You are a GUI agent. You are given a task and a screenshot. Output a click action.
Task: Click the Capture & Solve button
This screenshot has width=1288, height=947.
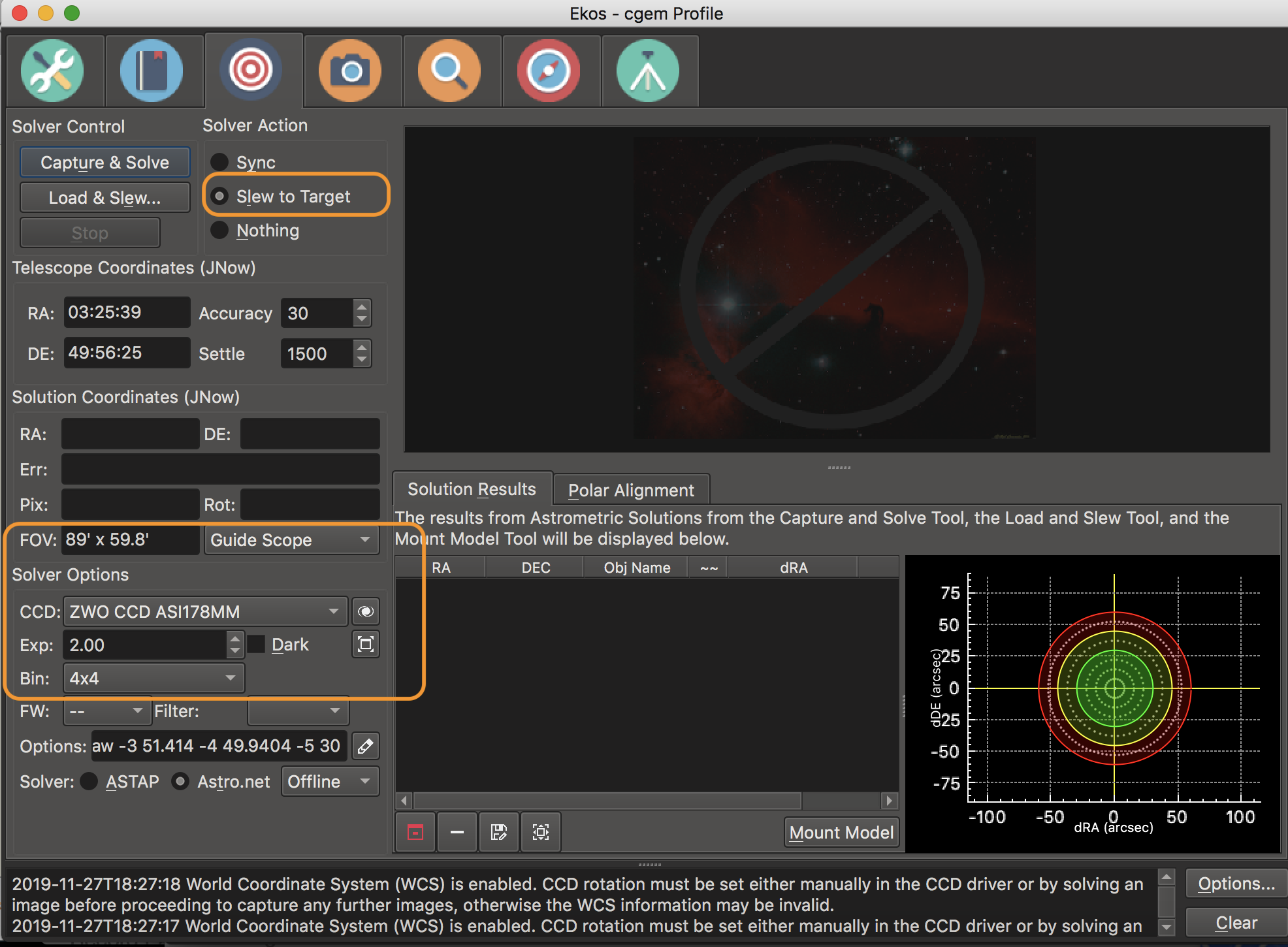105,162
